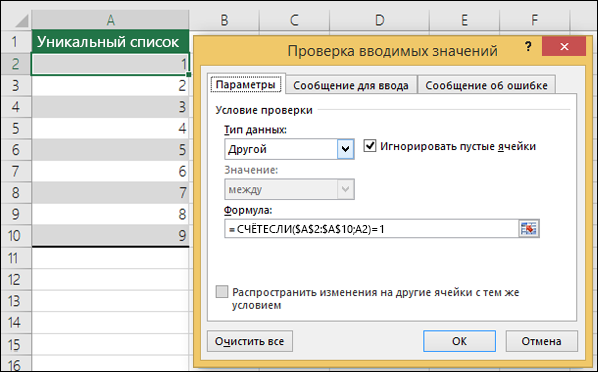The image size is (598, 372).
Task: Click inside the Формула input field
Action: pyautogui.click(x=372, y=229)
